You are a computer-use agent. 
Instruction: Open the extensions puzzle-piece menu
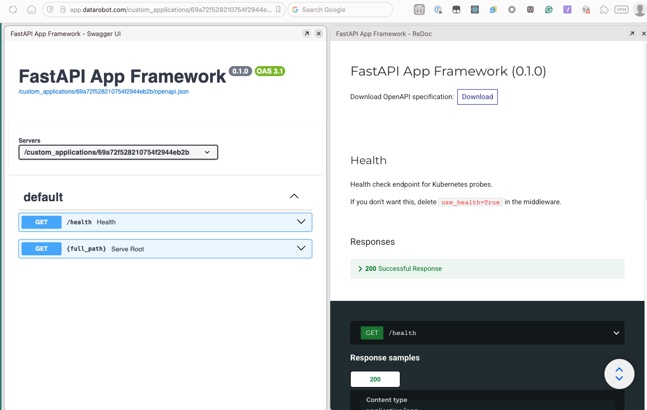(x=604, y=9)
